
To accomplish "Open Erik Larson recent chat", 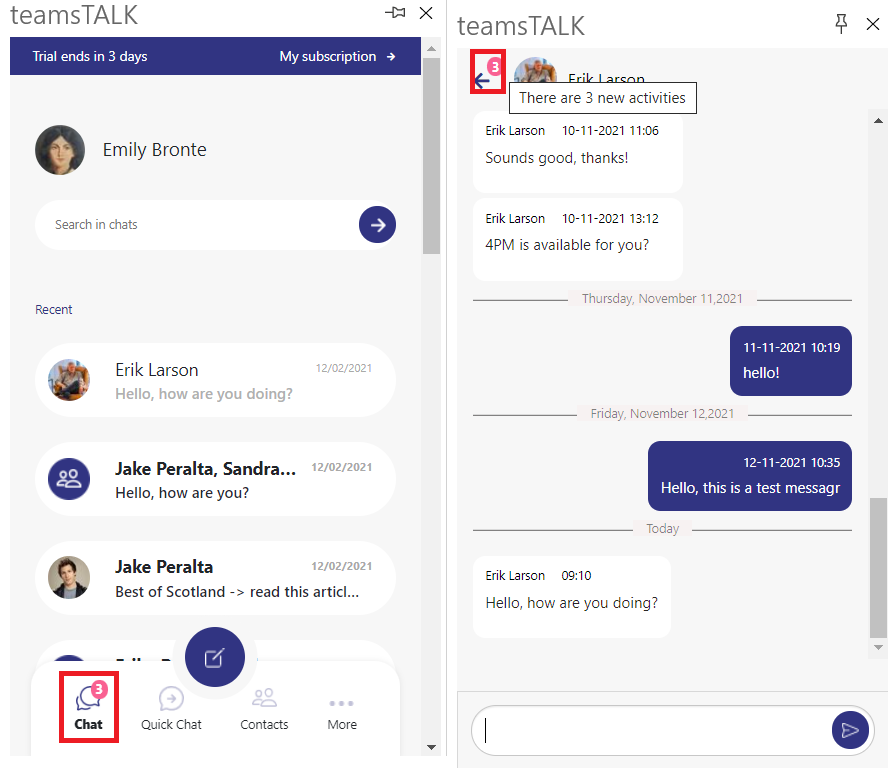I will 215,380.
